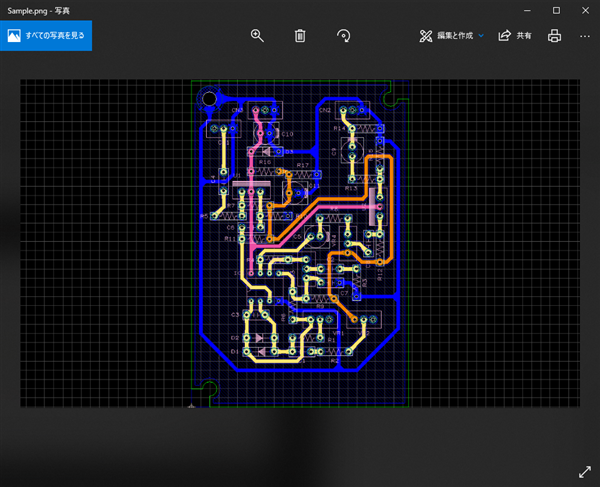Rotate the image using the rotate icon
600x487 pixels.
click(343, 35)
